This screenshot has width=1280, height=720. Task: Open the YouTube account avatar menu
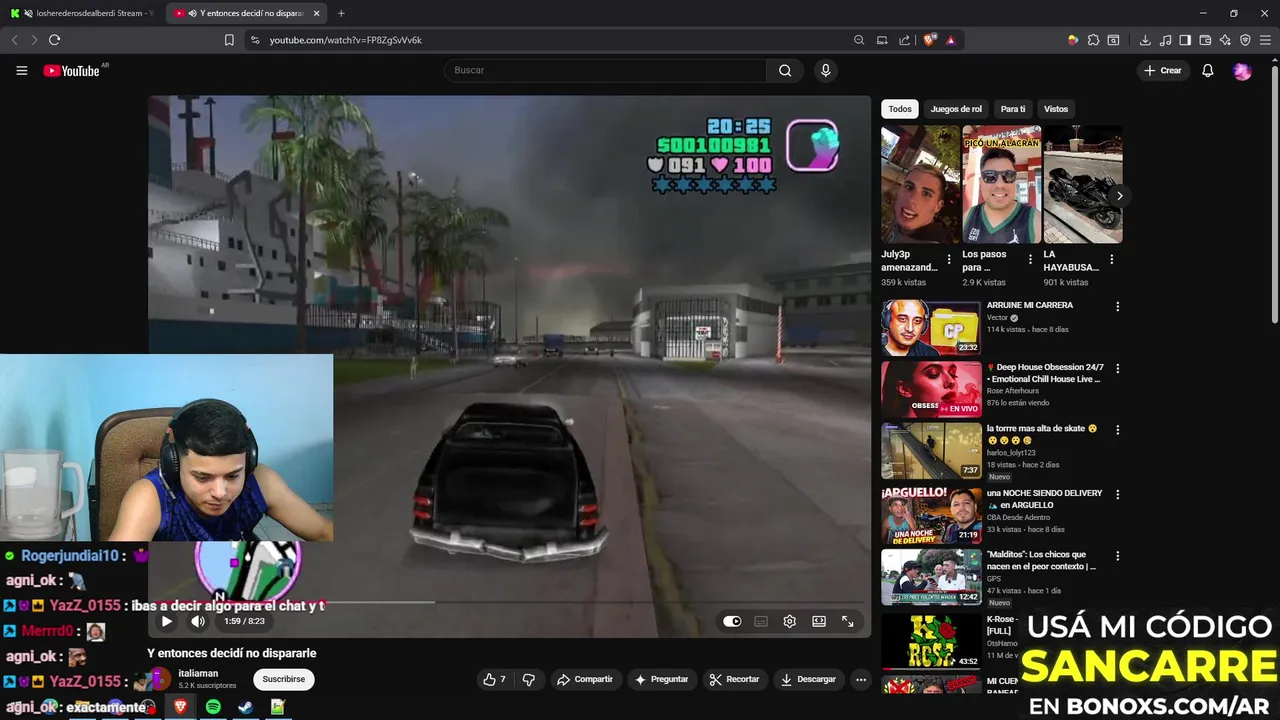point(1242,71)
